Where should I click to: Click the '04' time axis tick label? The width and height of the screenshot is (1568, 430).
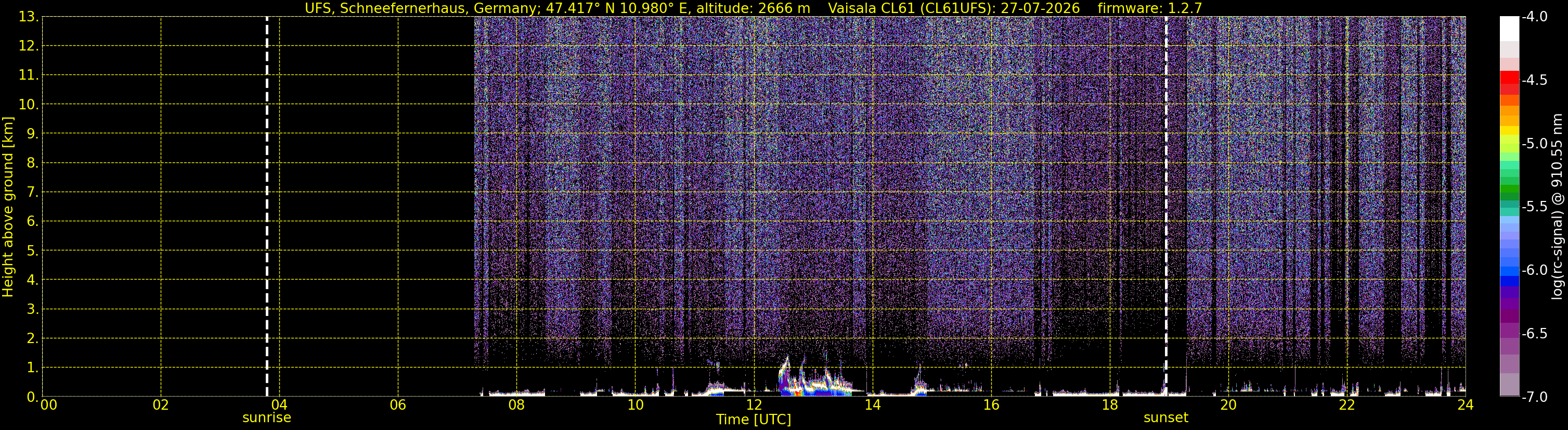point(279,406)
